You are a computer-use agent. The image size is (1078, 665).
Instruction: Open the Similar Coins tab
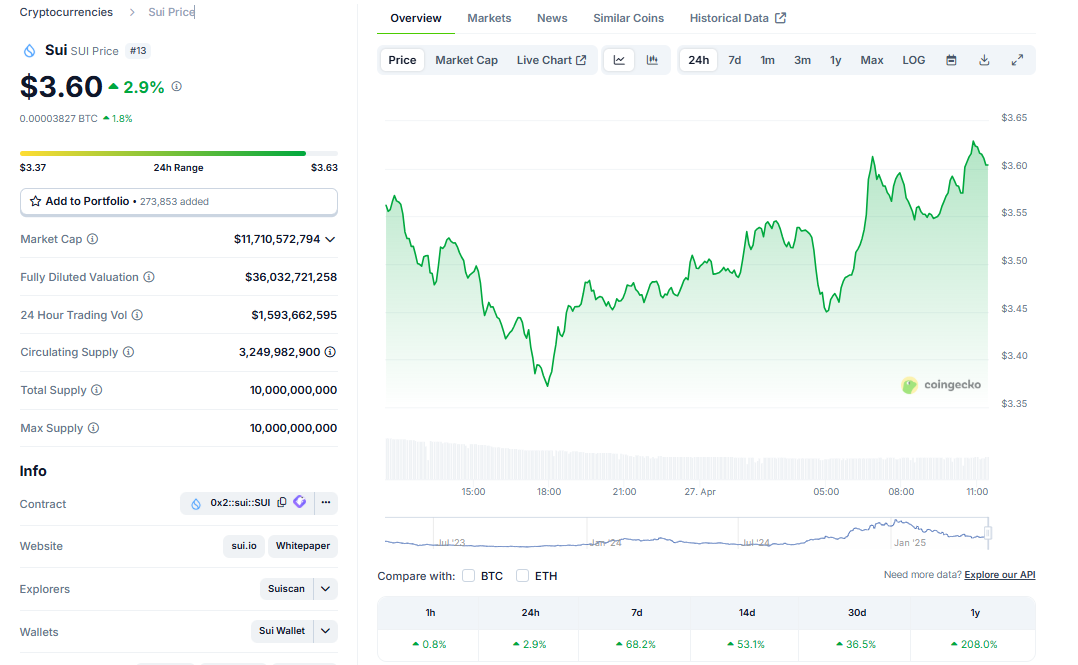[628, 18]
